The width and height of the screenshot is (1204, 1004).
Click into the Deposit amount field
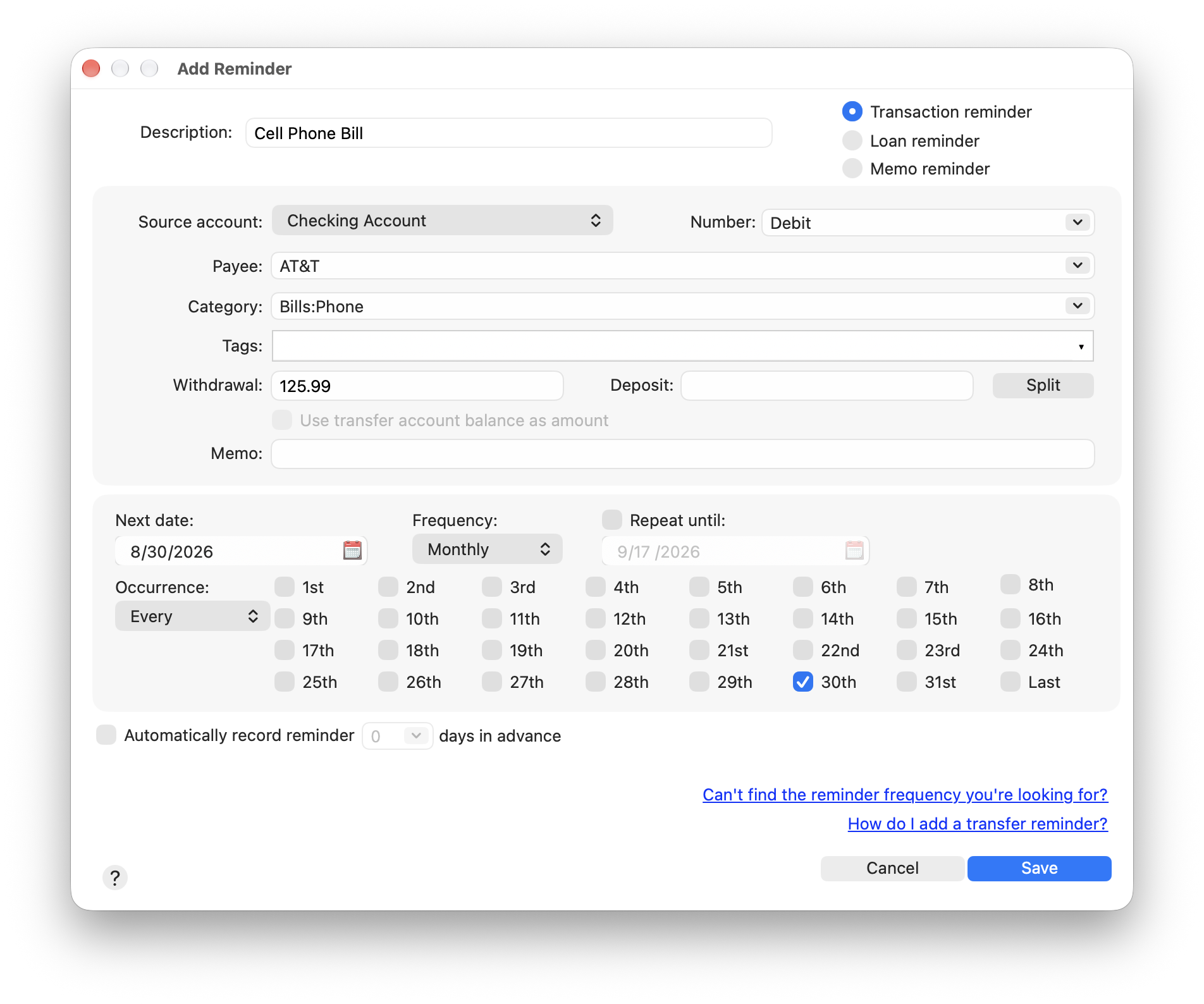[826, 386]
